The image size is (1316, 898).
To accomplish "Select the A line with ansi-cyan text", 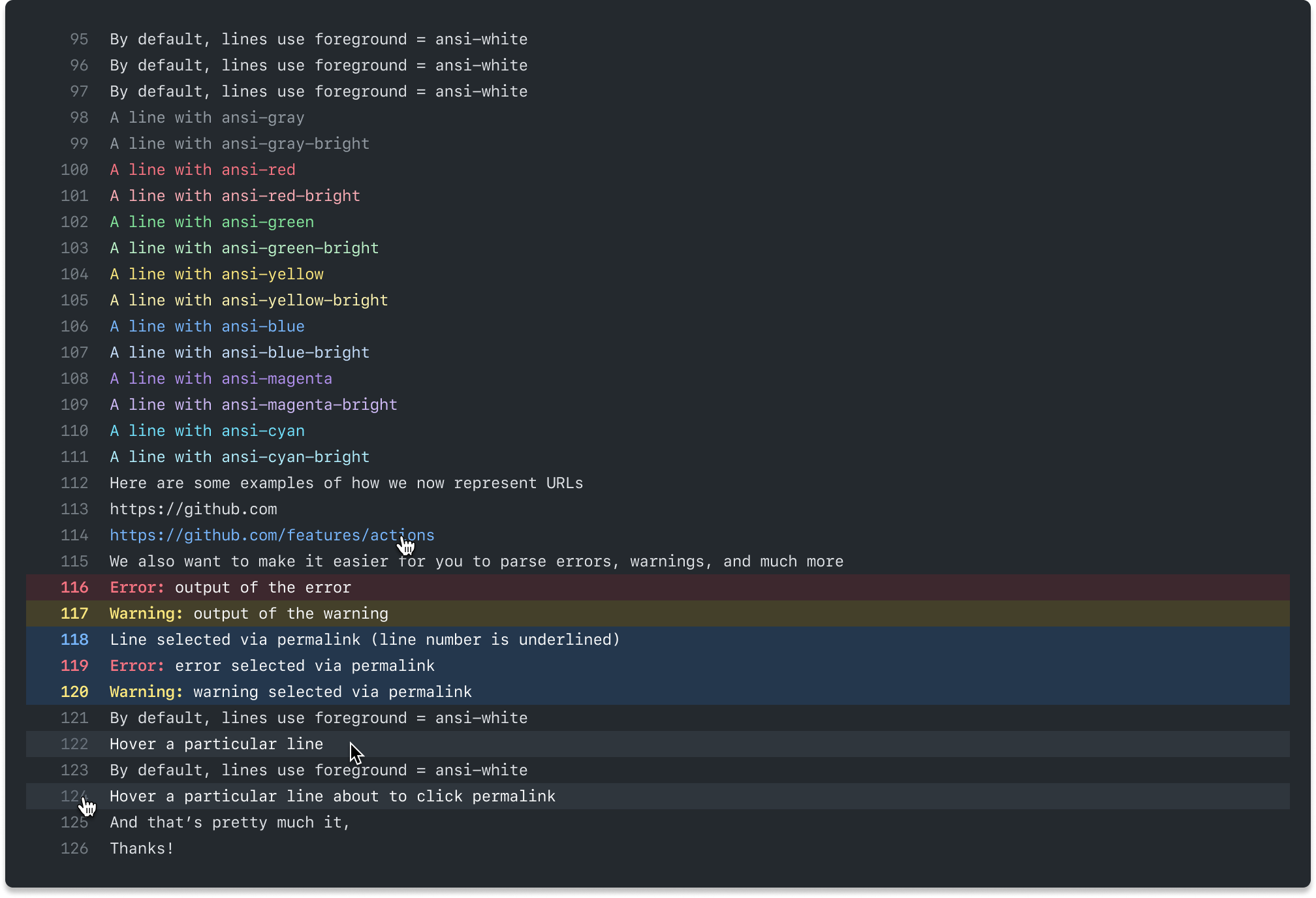I will coord(207,431).
